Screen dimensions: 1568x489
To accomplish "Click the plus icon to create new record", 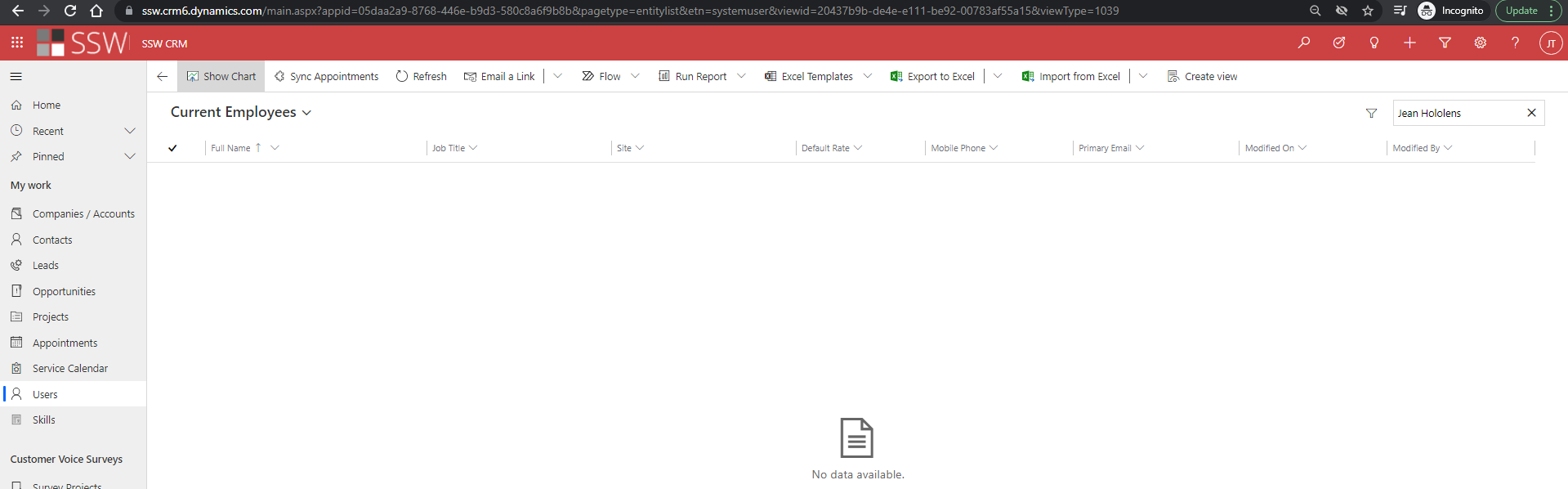I will tap(1409, 43).
